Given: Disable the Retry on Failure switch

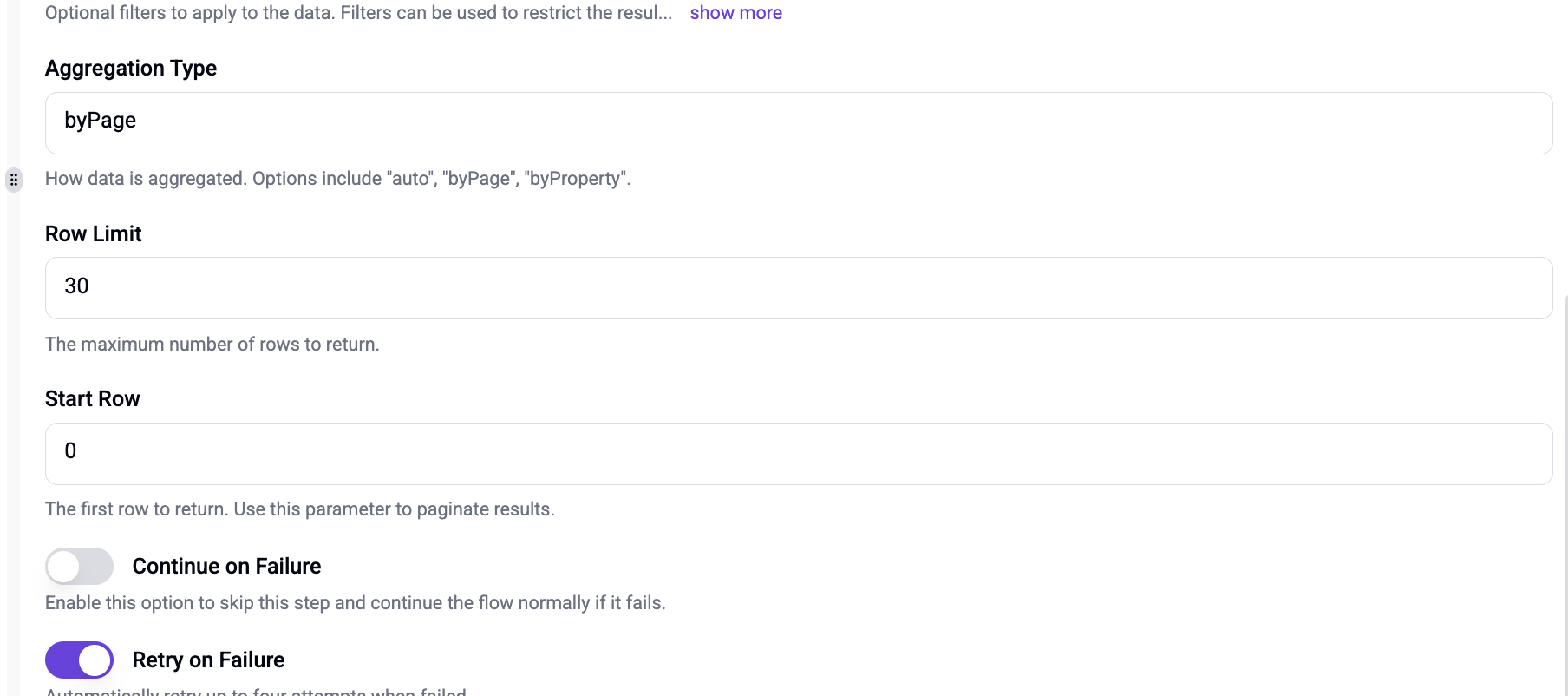Looking at the screenshot, I should tap(79, 660).
